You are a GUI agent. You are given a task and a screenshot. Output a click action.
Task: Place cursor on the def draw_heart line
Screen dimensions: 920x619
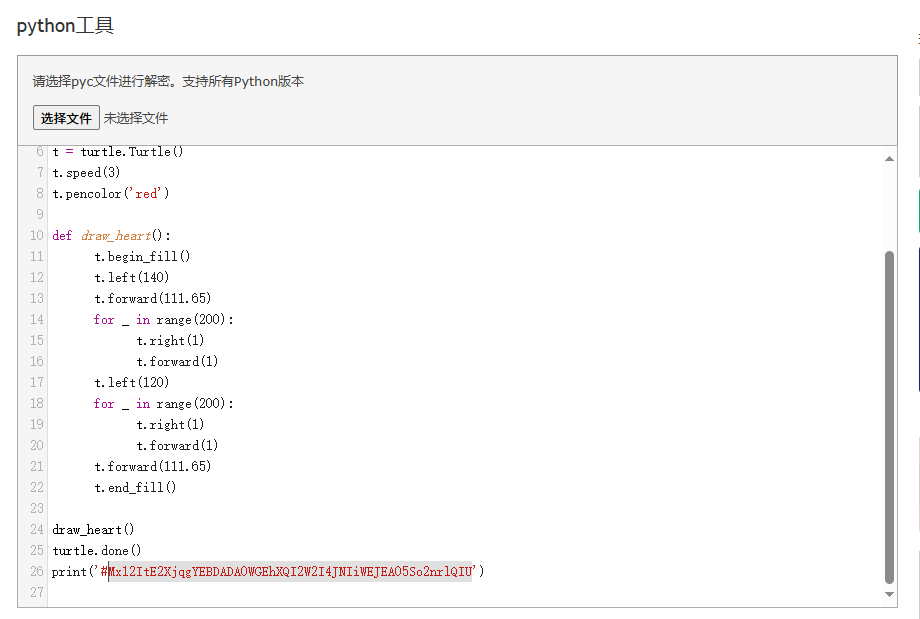tap(112, 236)
